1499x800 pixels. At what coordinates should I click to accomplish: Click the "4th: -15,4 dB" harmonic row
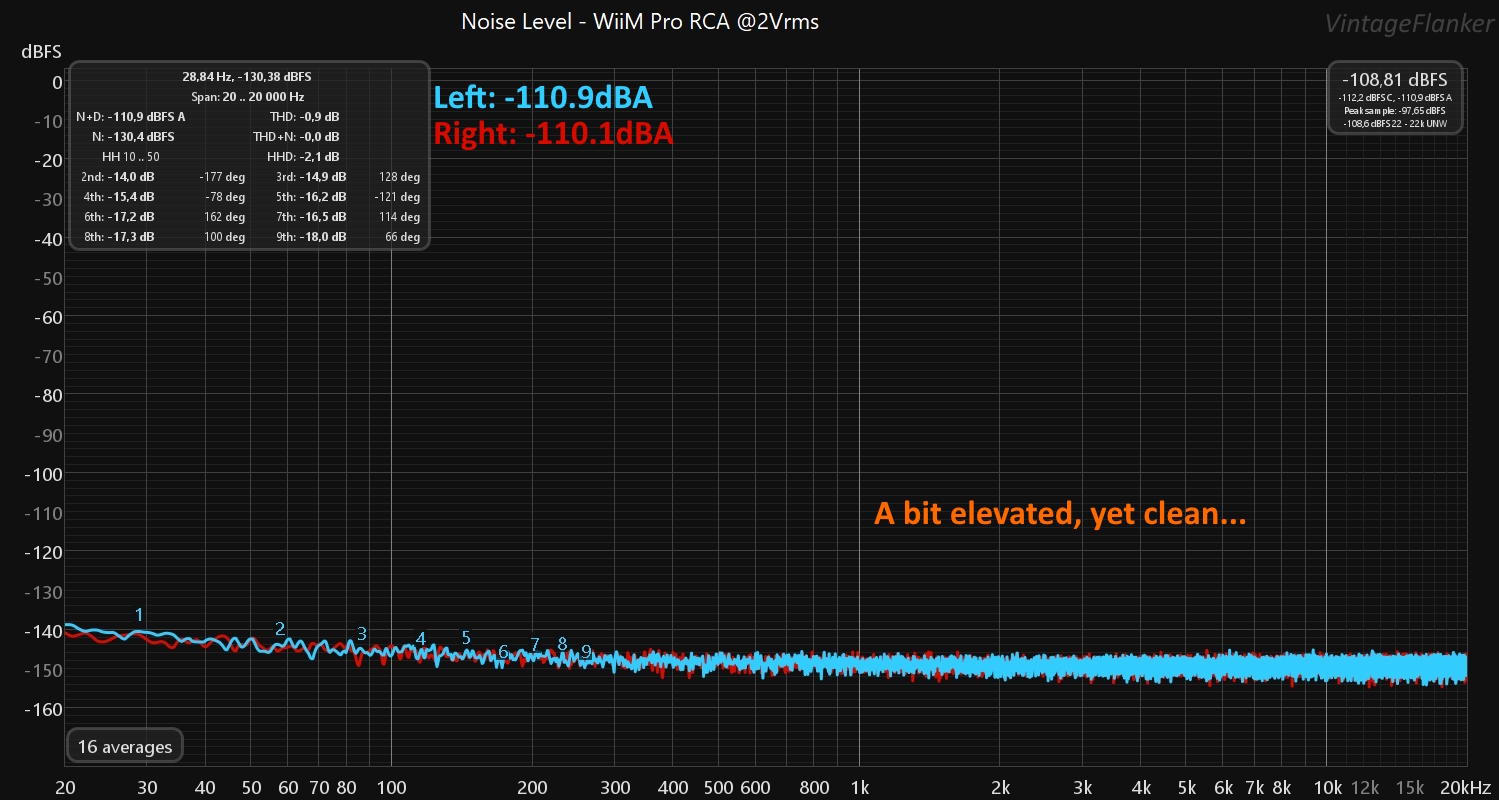118,197
